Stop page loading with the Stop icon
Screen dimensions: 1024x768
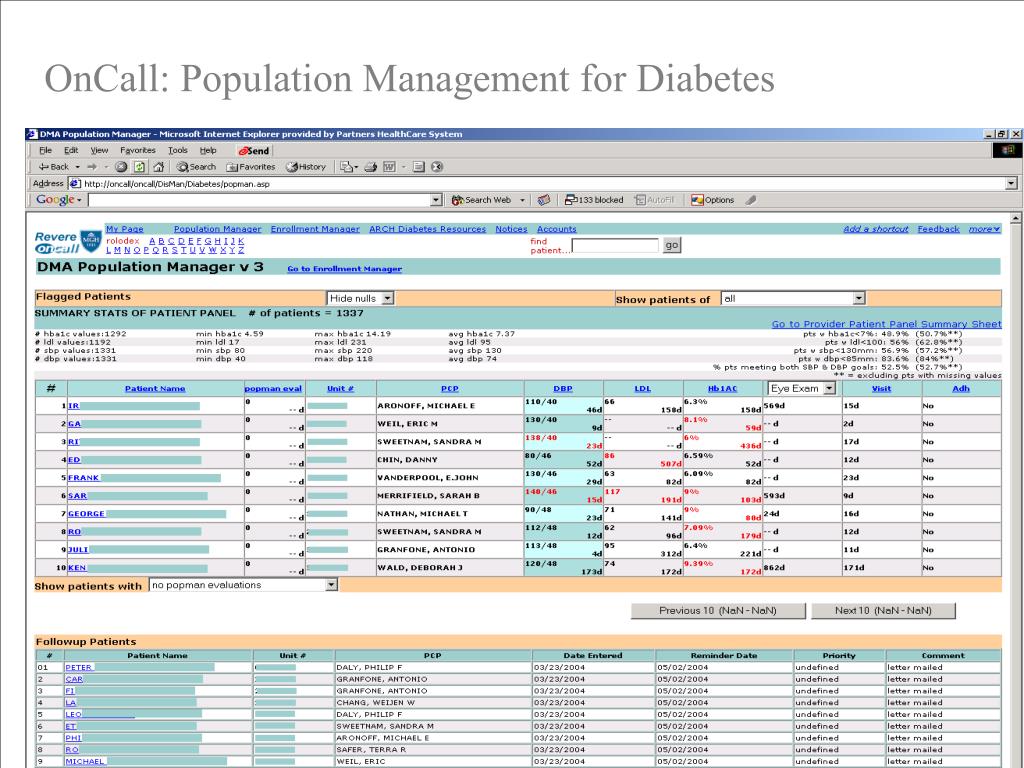(x=121, y=167)
